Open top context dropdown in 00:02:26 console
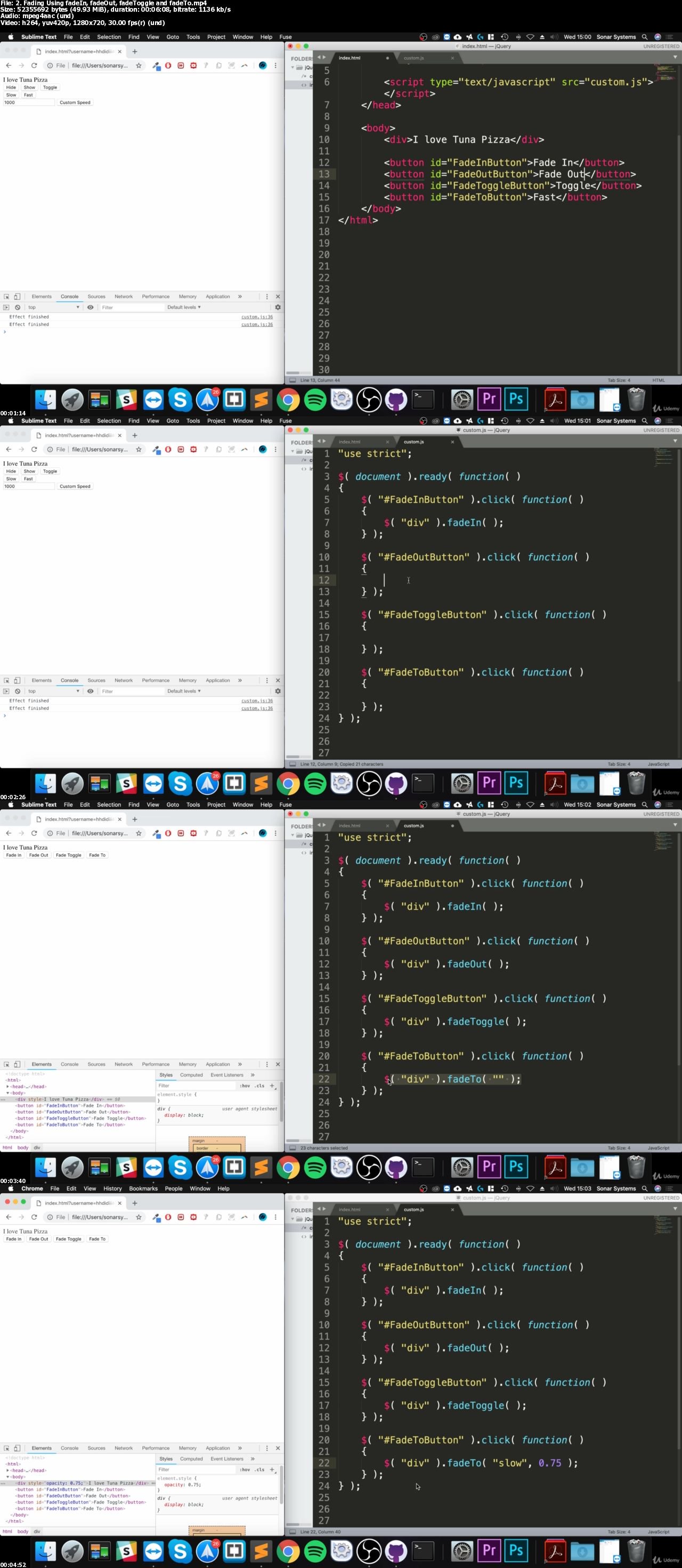 [x=53, y=691]
